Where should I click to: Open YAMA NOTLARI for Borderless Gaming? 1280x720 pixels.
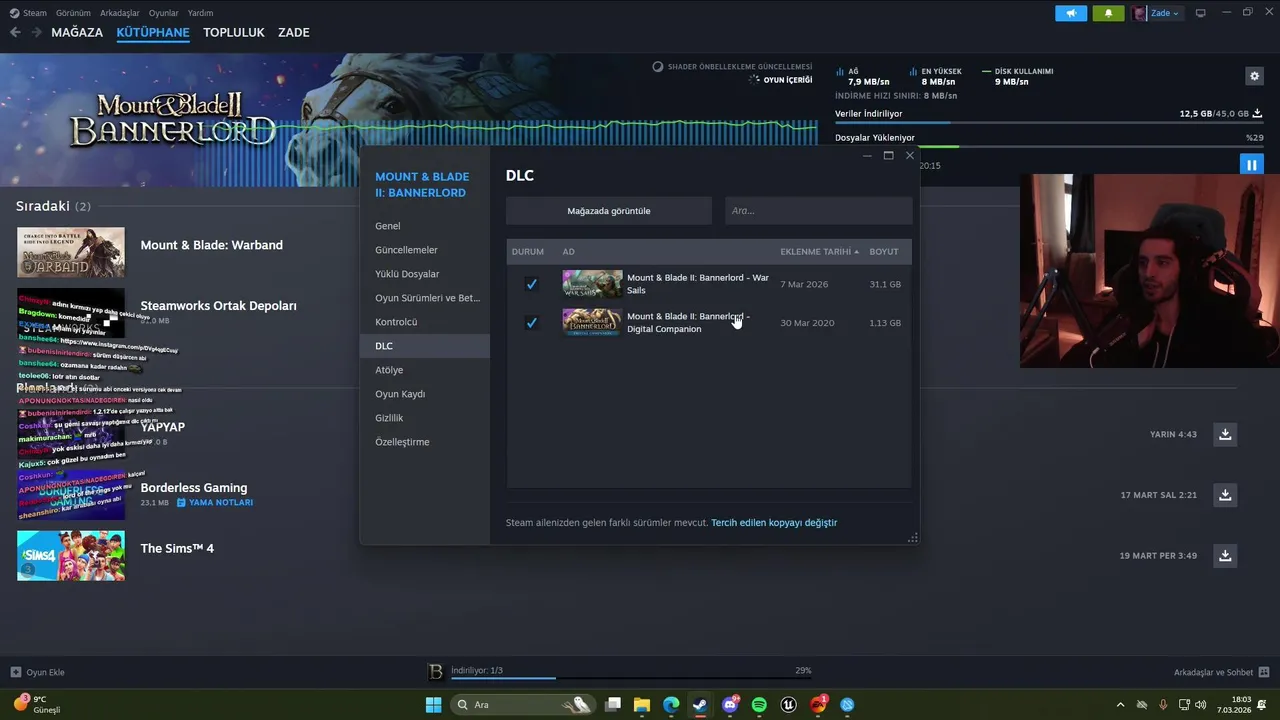tap(215, 503)
